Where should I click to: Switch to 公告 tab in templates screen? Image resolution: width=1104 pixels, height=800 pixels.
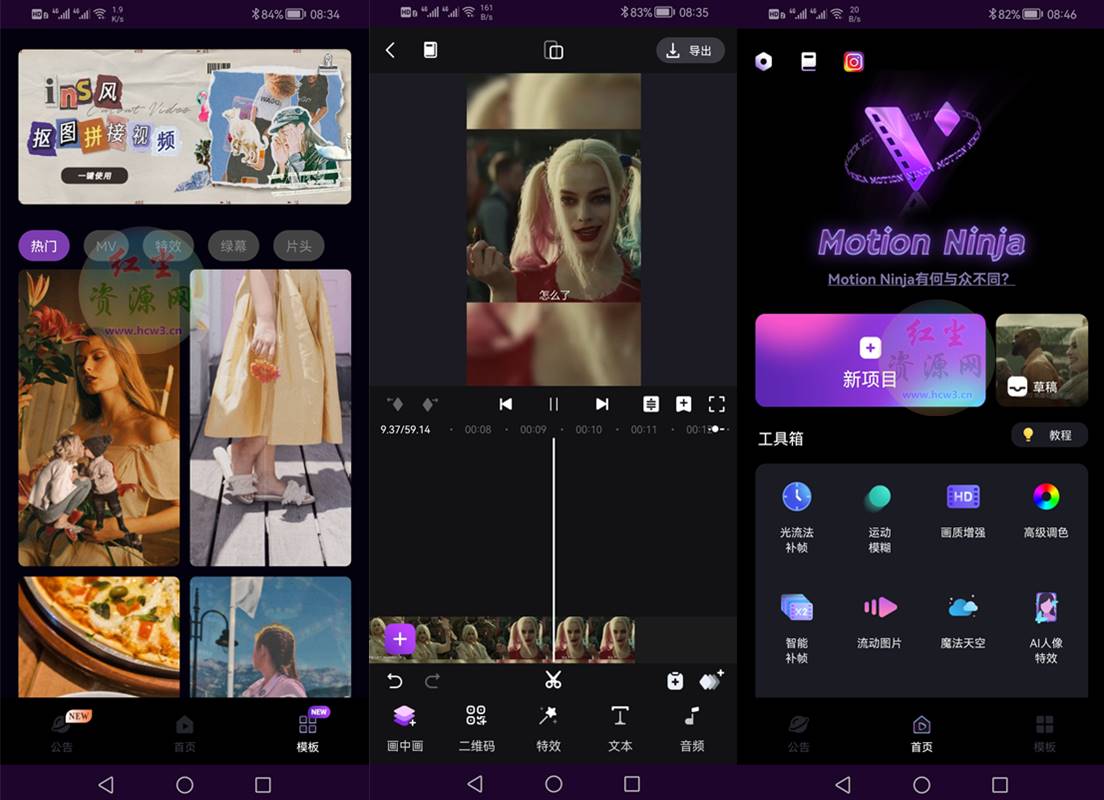click(62, 732)
